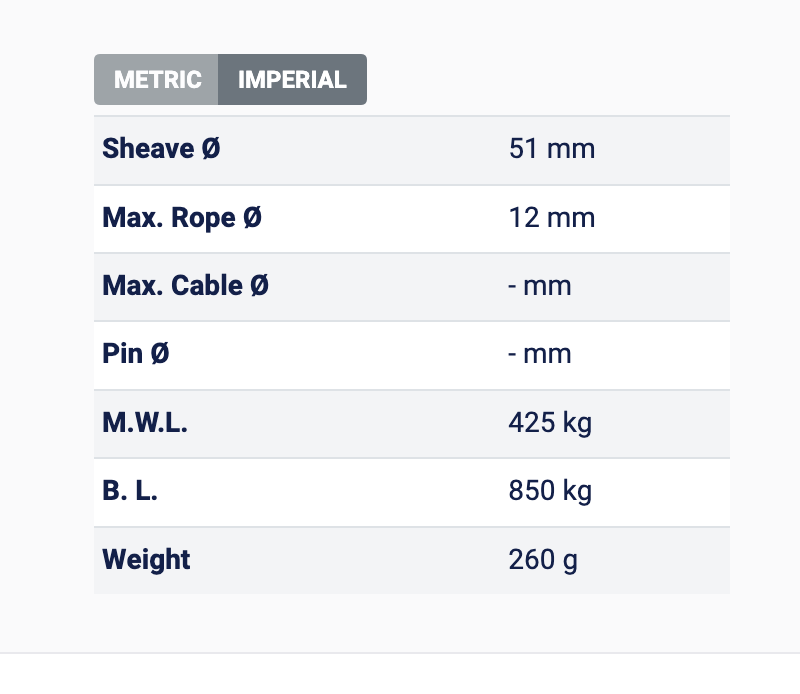
Task: Select the 260 g weight value
Action: 543,559
